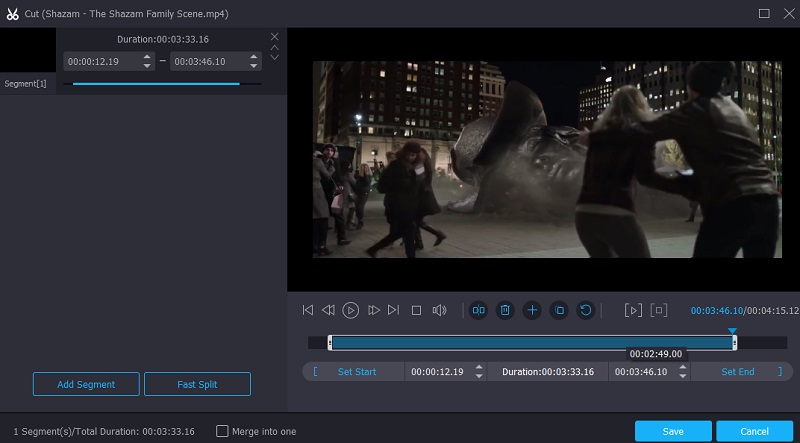Click the current time 00:03:46.10 readout

click(717, 310)
